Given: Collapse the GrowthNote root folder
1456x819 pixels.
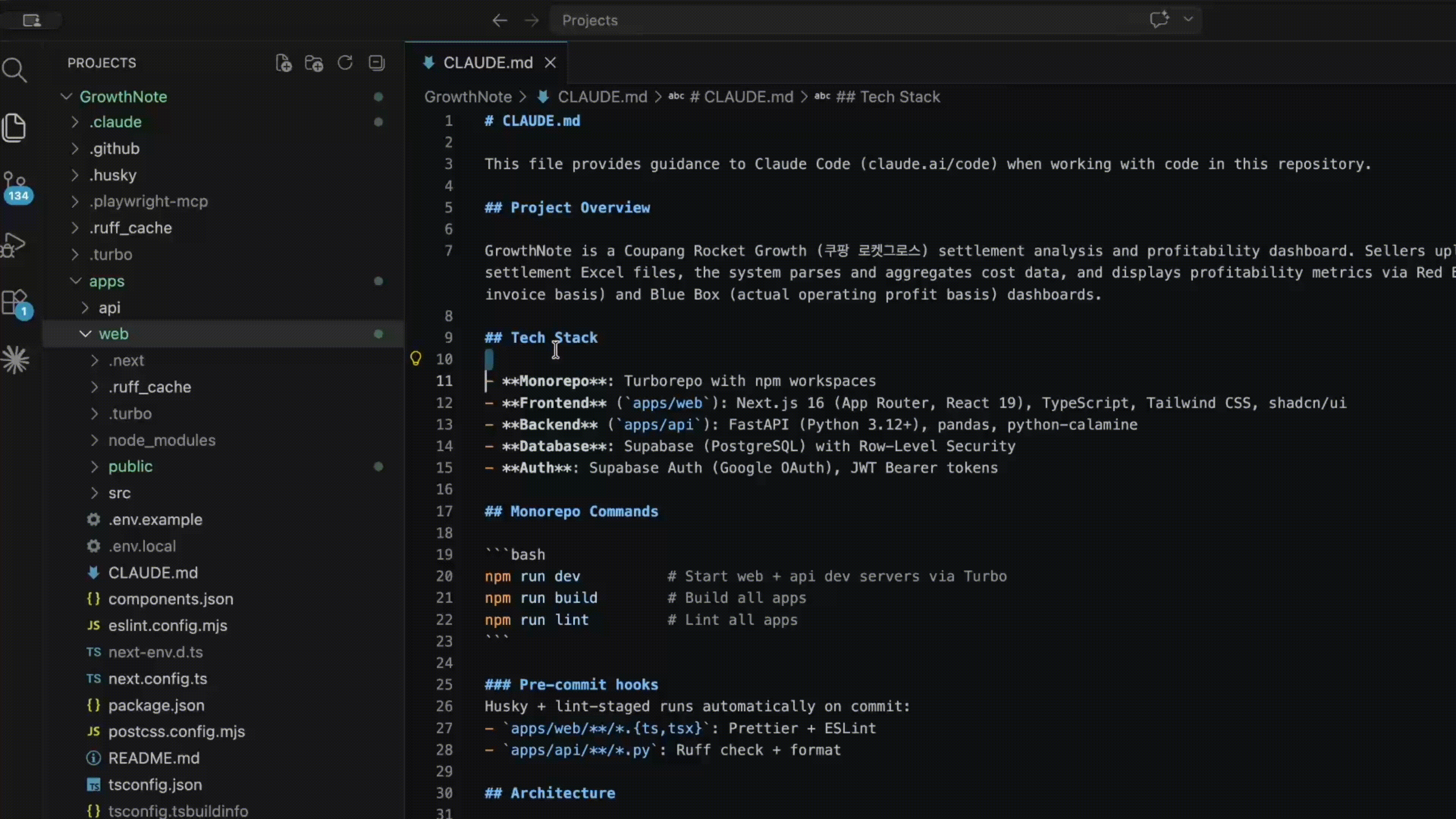Looking at the screenshot, I should point(223,97).
